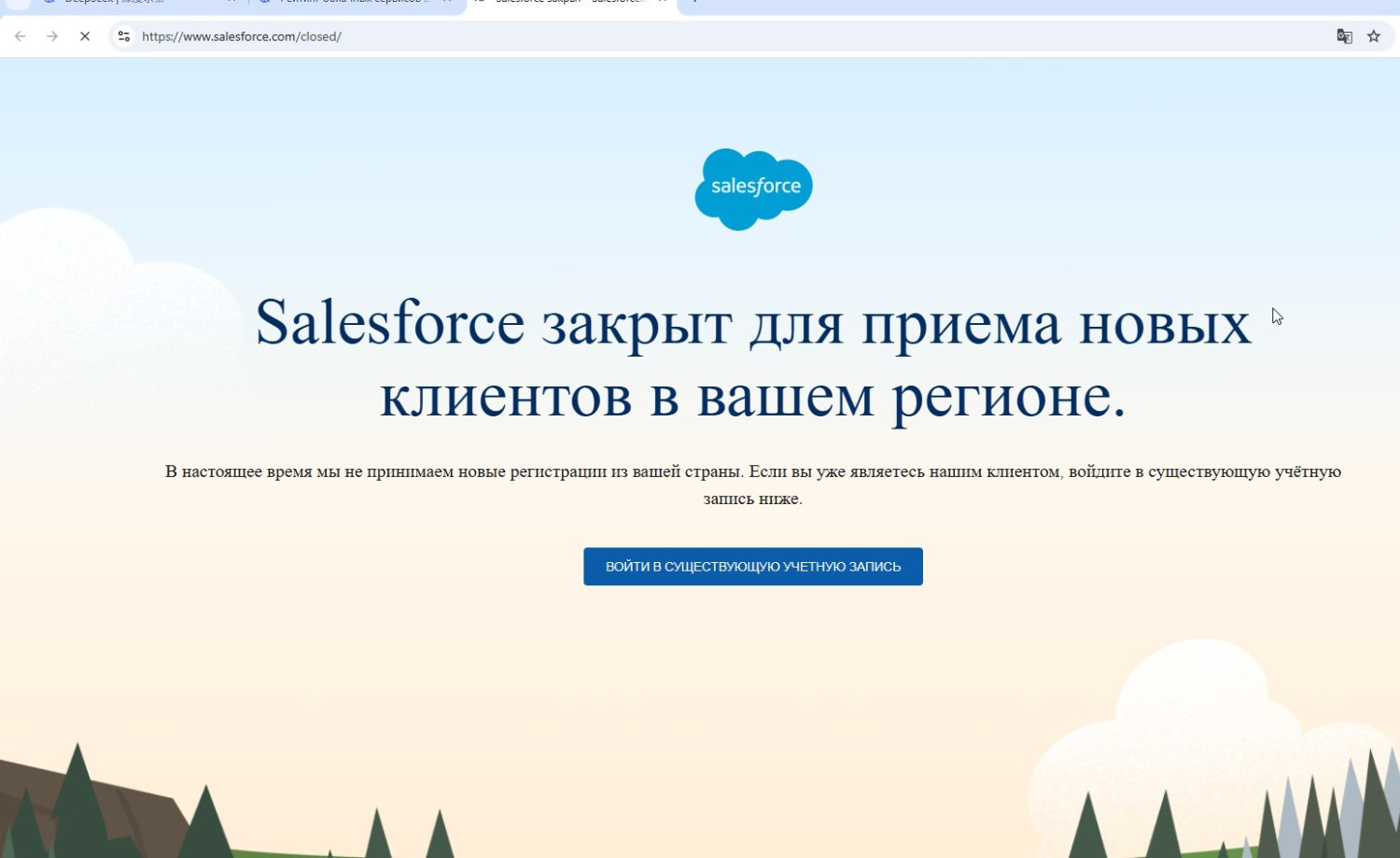Close the Salesforce tab
1400x858 pixels.
662,3
